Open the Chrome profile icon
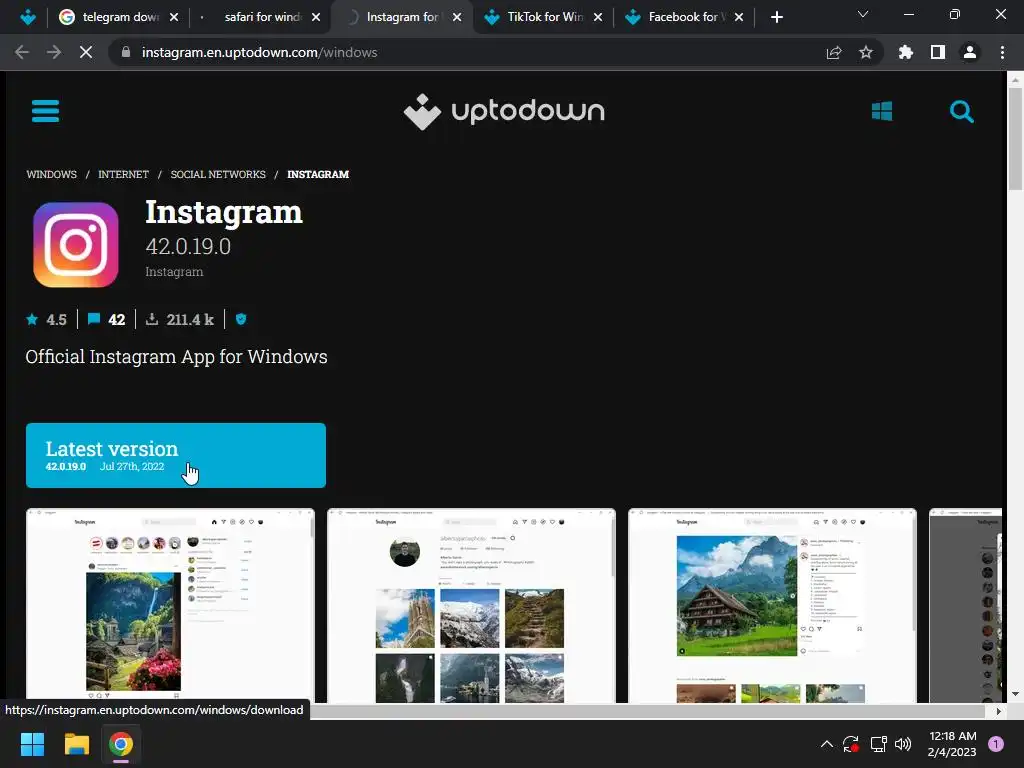Viewport: 1024px width, 768px height. 970,52
